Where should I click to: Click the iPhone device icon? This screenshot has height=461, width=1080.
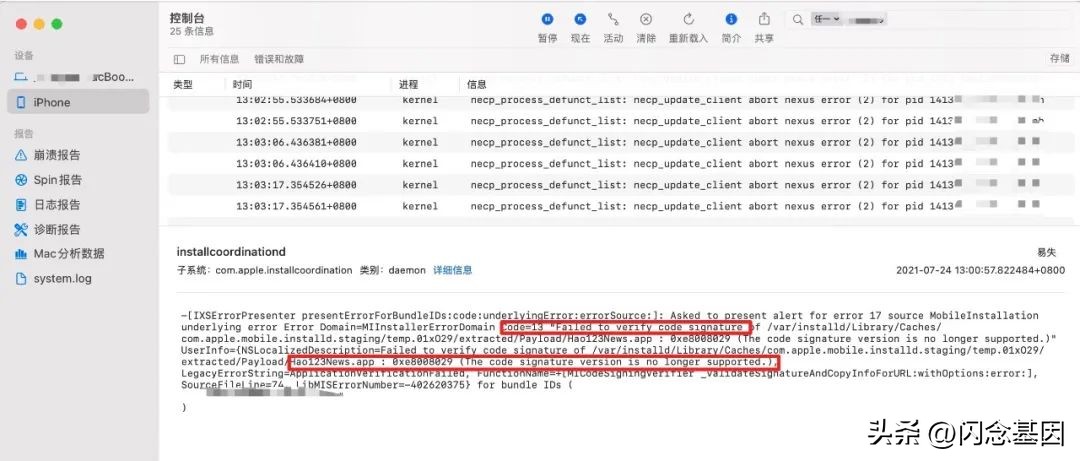[21, 102]
